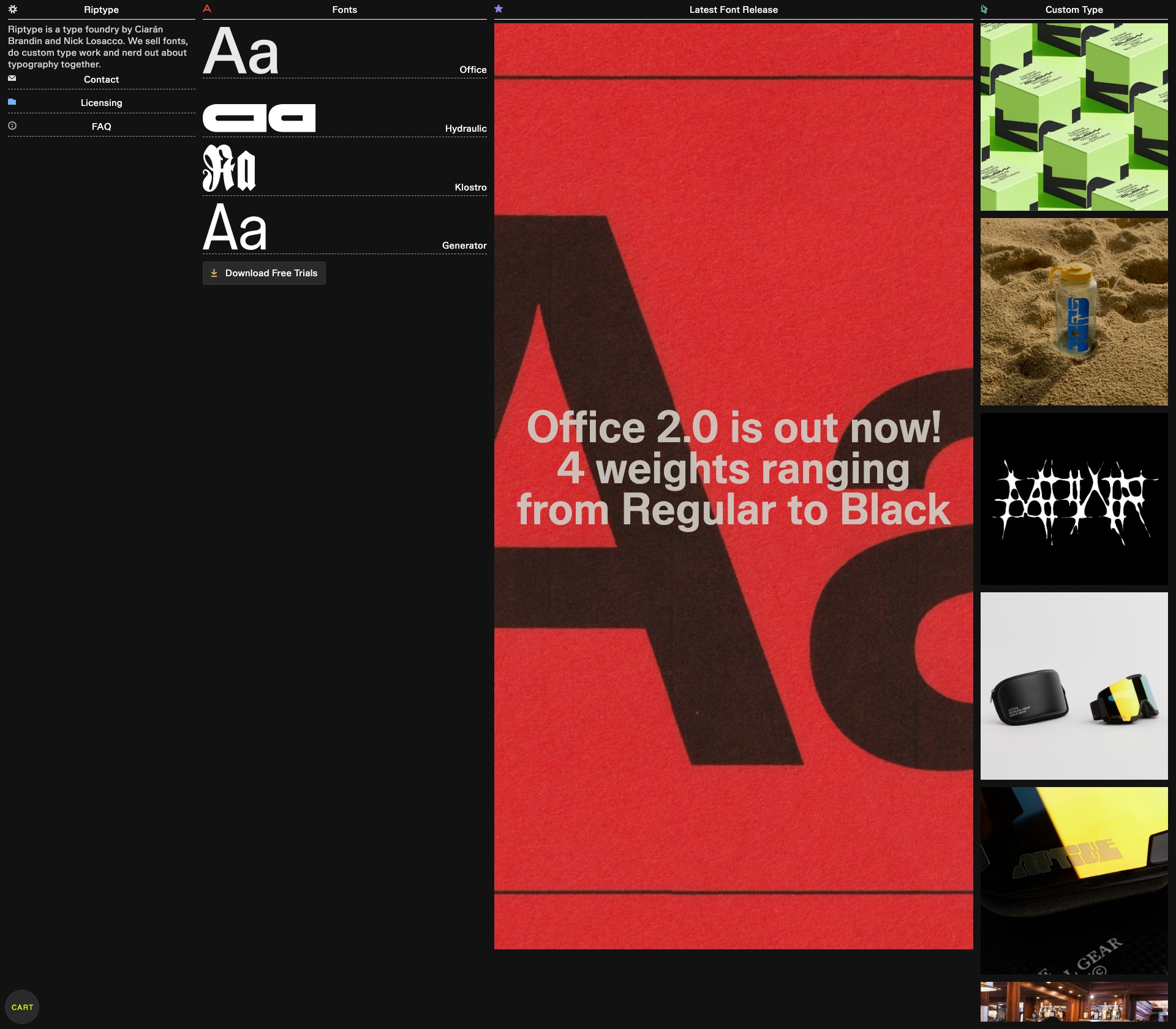This screenshot has height=1029, width=1176.
Task: Open the yellow goggle lens close-up image
Action: click(x=1074, y=881)
